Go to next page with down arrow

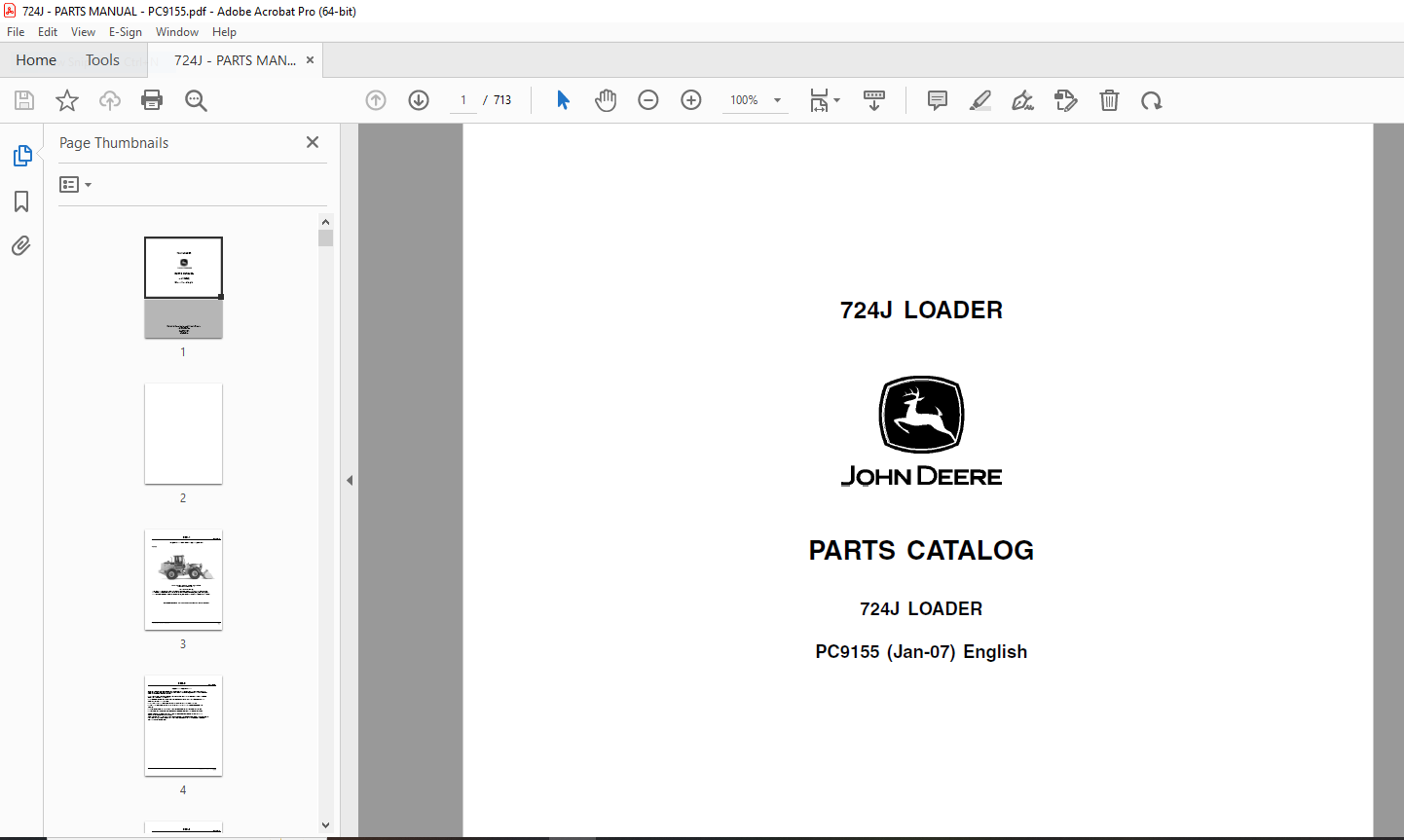coord(419,100)
